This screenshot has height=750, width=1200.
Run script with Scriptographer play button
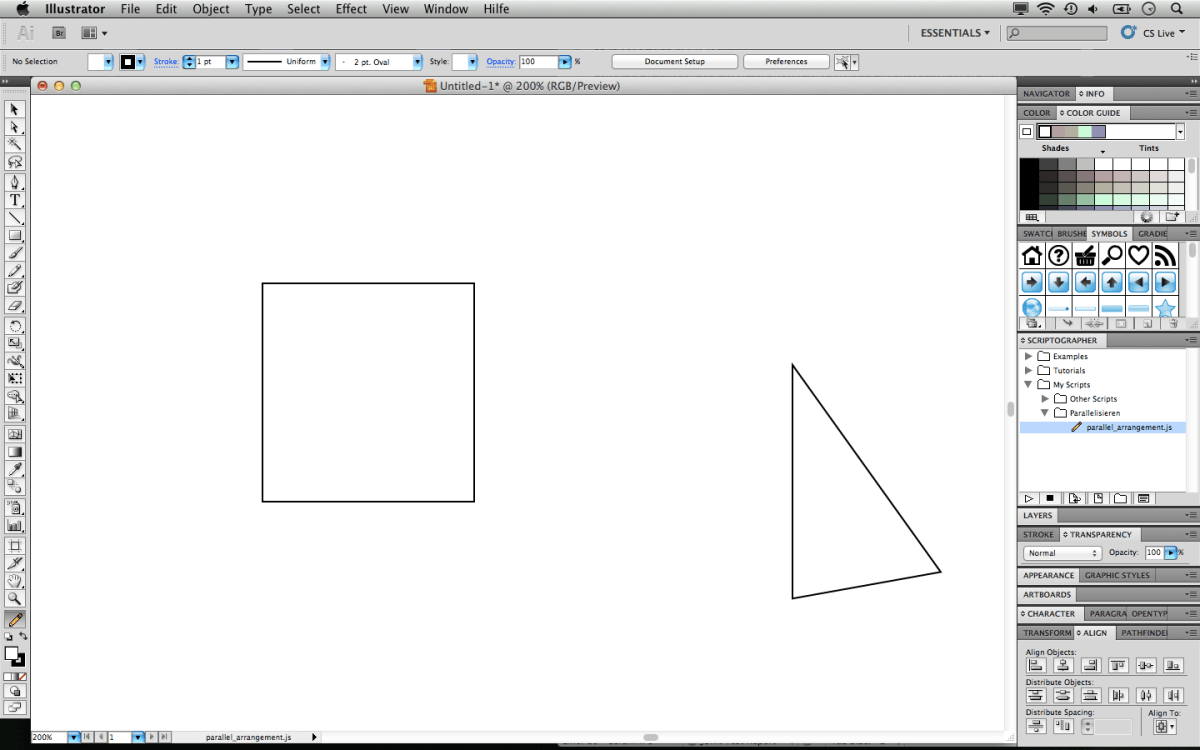[1029, 498]
